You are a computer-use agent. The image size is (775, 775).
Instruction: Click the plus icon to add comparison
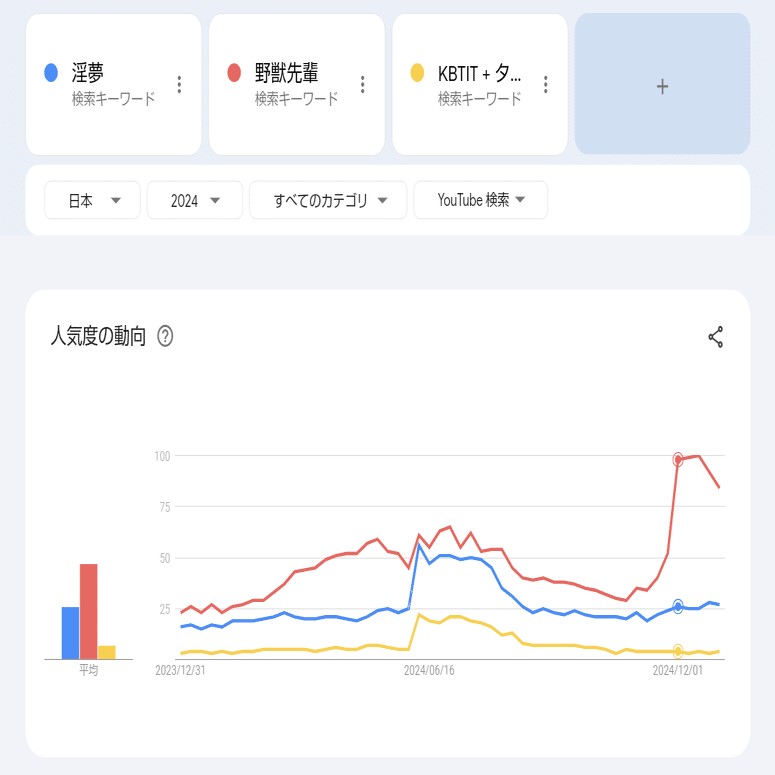pos(662,86)
